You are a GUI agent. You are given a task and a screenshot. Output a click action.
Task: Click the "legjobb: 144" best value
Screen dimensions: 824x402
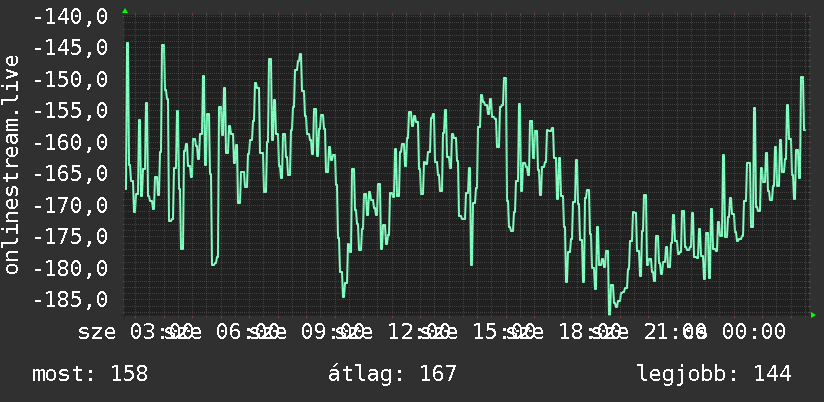click(x=714, y=374)
